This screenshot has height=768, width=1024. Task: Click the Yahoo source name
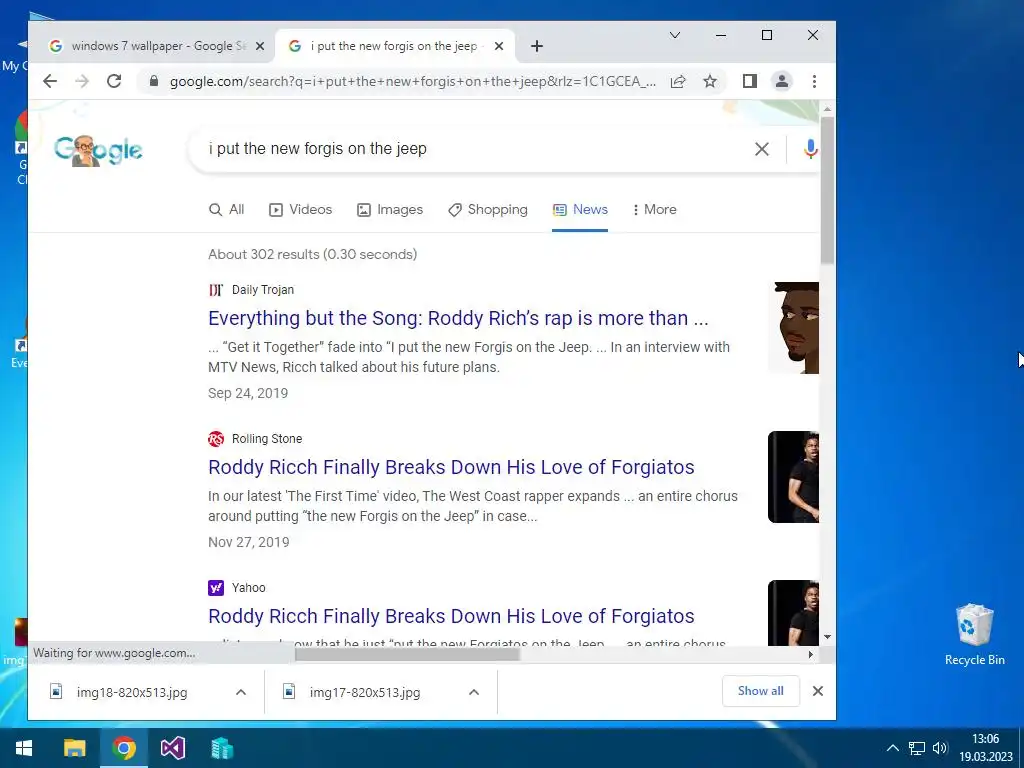click(x=248, y=588)
